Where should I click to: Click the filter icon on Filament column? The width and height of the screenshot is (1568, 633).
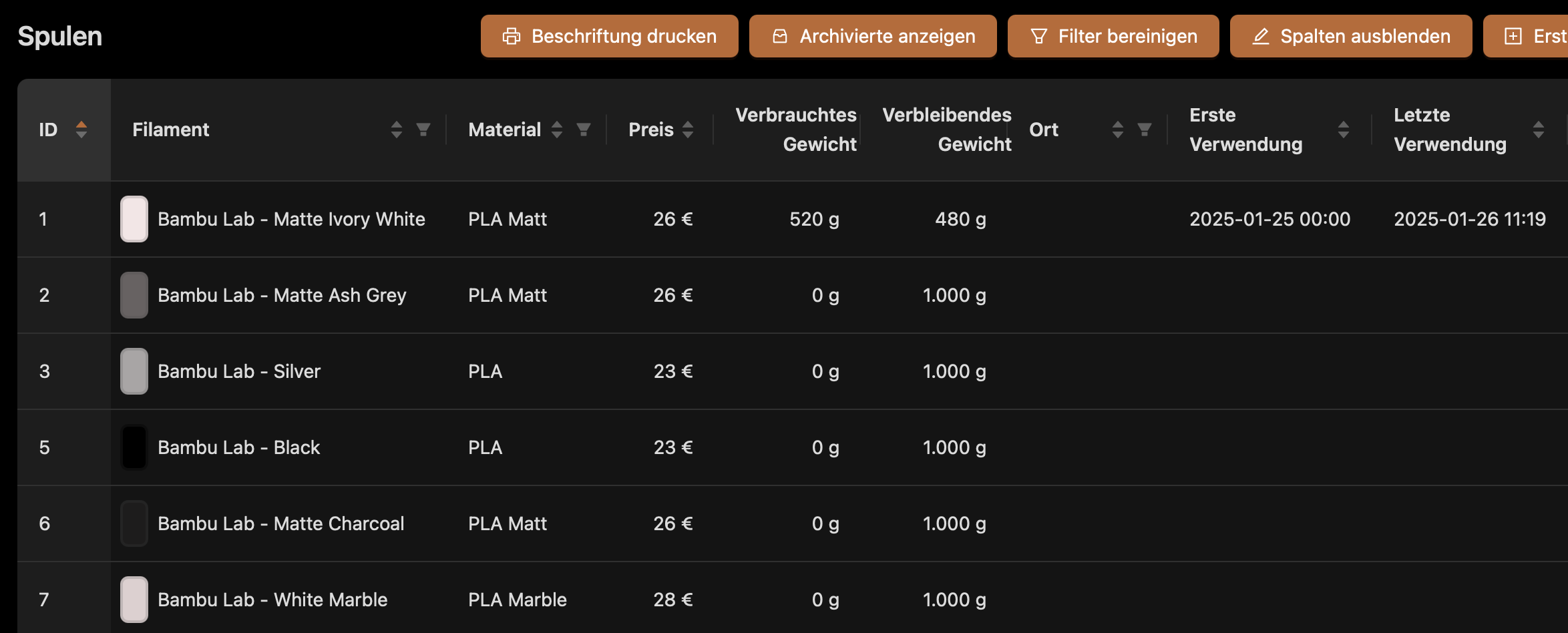[x=423, y=130]
